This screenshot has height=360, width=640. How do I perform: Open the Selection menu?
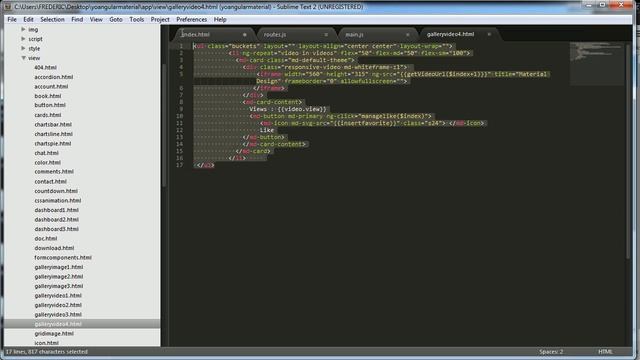(x=52, y=19)
